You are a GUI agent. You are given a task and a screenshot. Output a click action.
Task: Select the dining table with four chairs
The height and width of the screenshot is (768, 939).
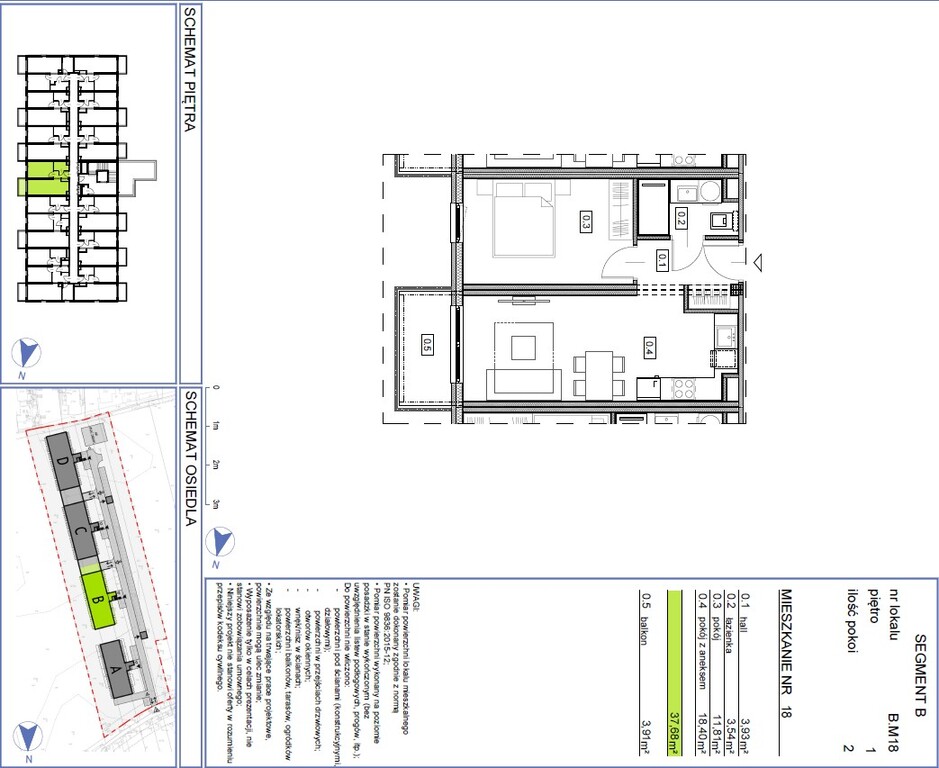pos(599,375)
